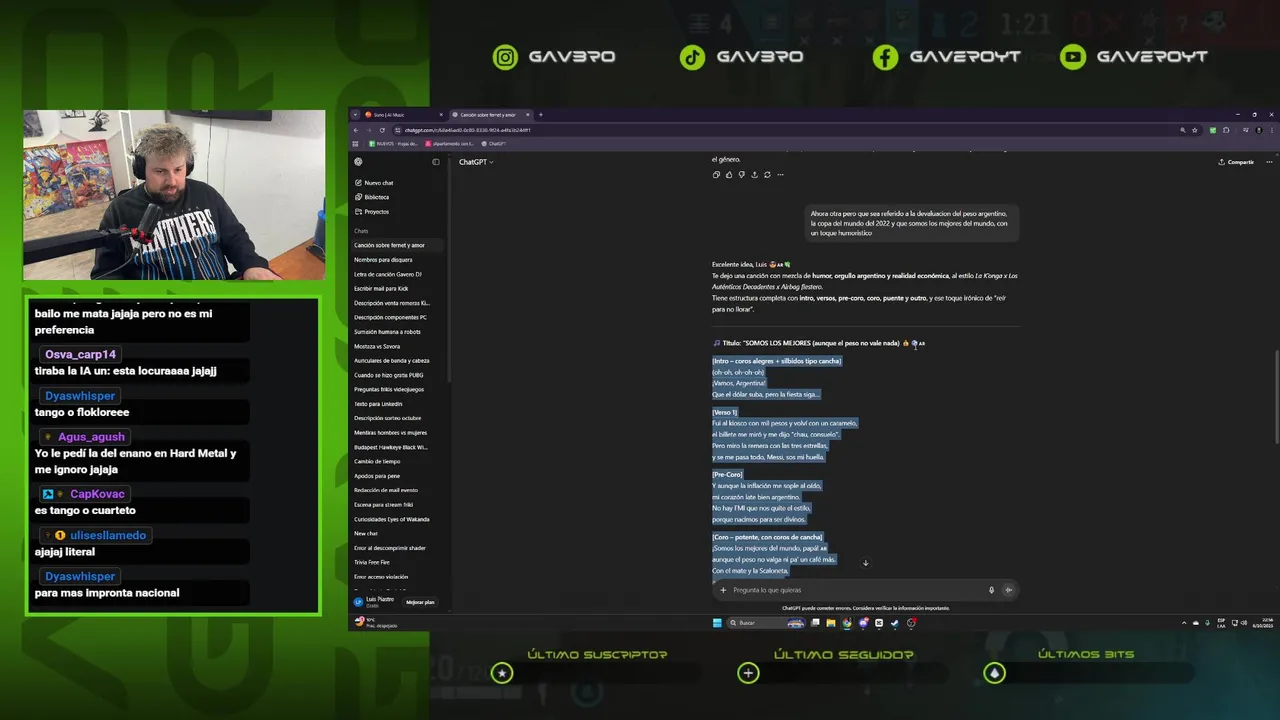Bookmark this page with the star icon
Screen dimensions: 1280x720
tap(1195, 130)
